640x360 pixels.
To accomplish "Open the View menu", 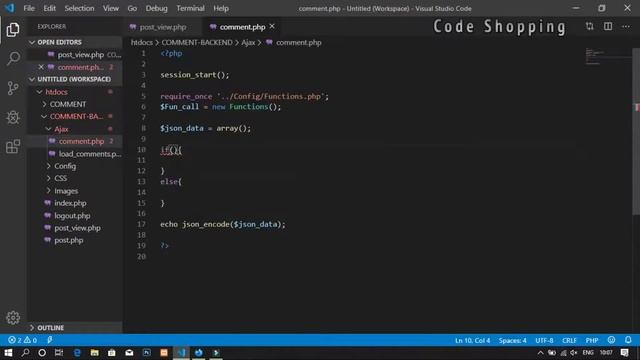I will click(x=111, y=8).
